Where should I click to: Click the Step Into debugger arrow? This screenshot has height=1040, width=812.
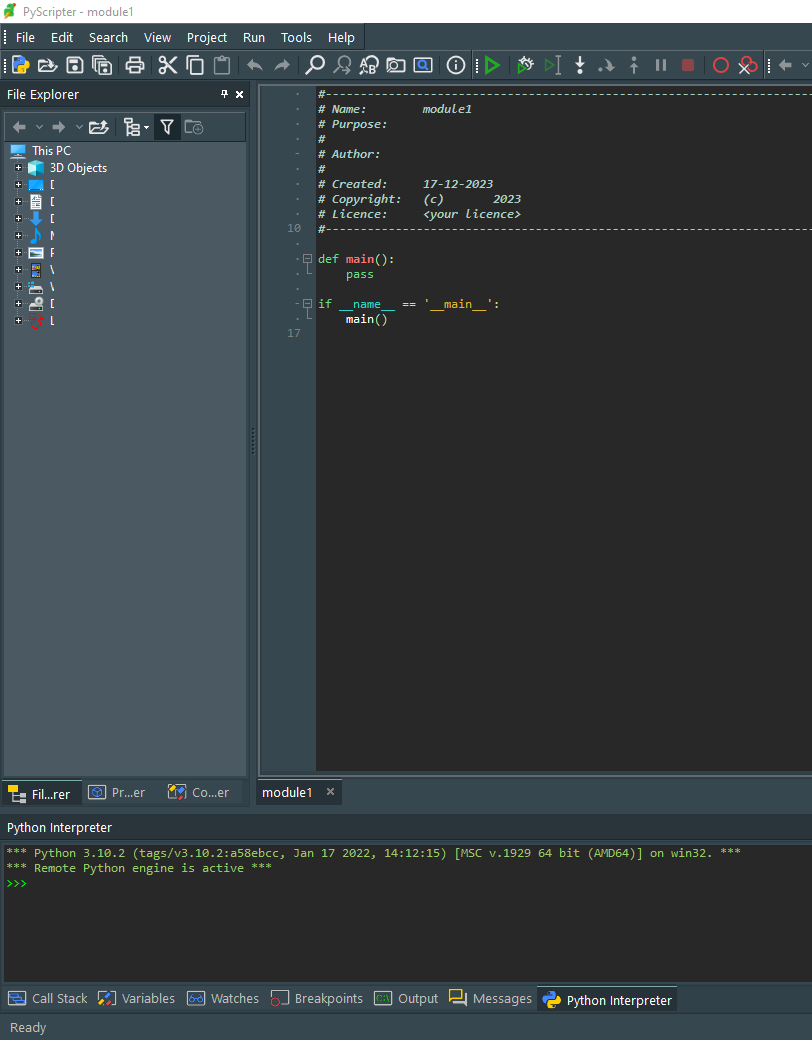point(579,66)
